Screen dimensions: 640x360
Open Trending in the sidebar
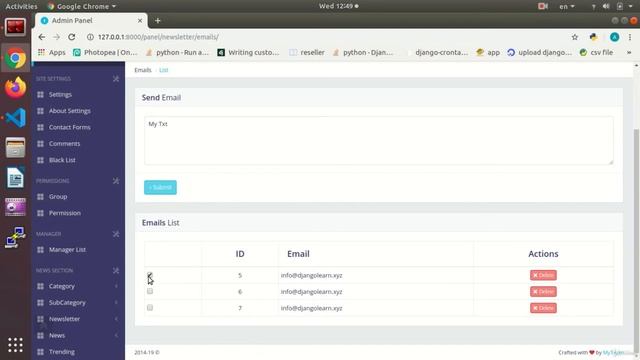pos(62,351)
